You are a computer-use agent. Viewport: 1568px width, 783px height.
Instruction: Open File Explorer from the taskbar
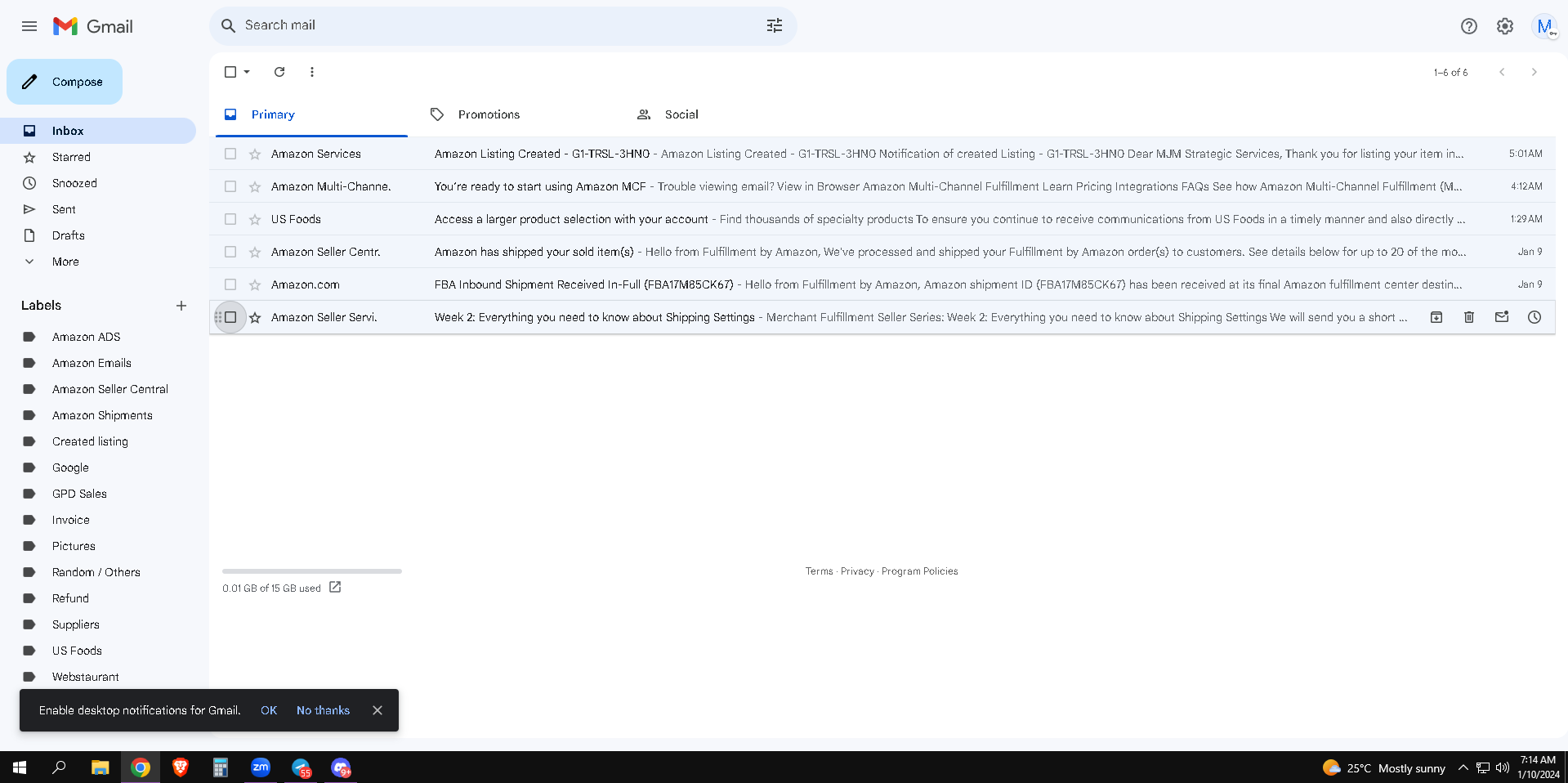point(101,767)
